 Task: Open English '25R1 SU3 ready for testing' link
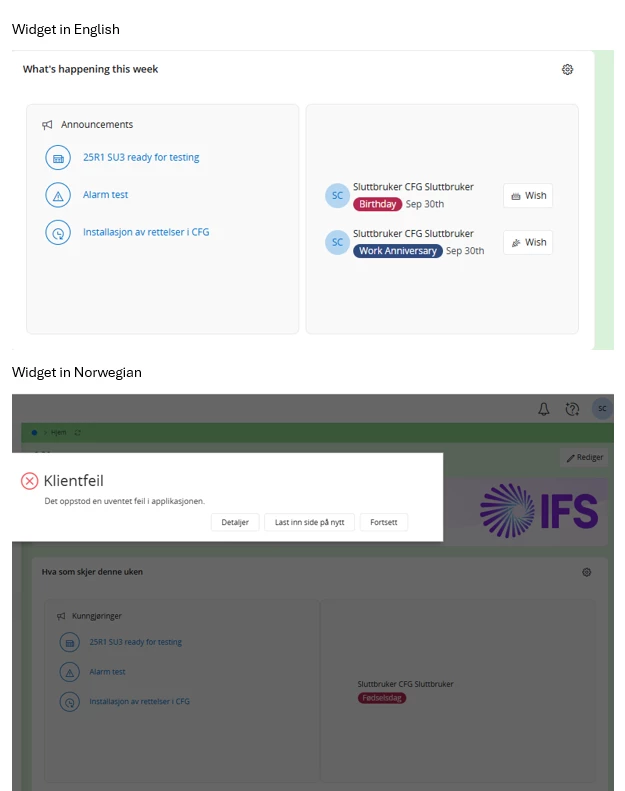click(141, 158)
